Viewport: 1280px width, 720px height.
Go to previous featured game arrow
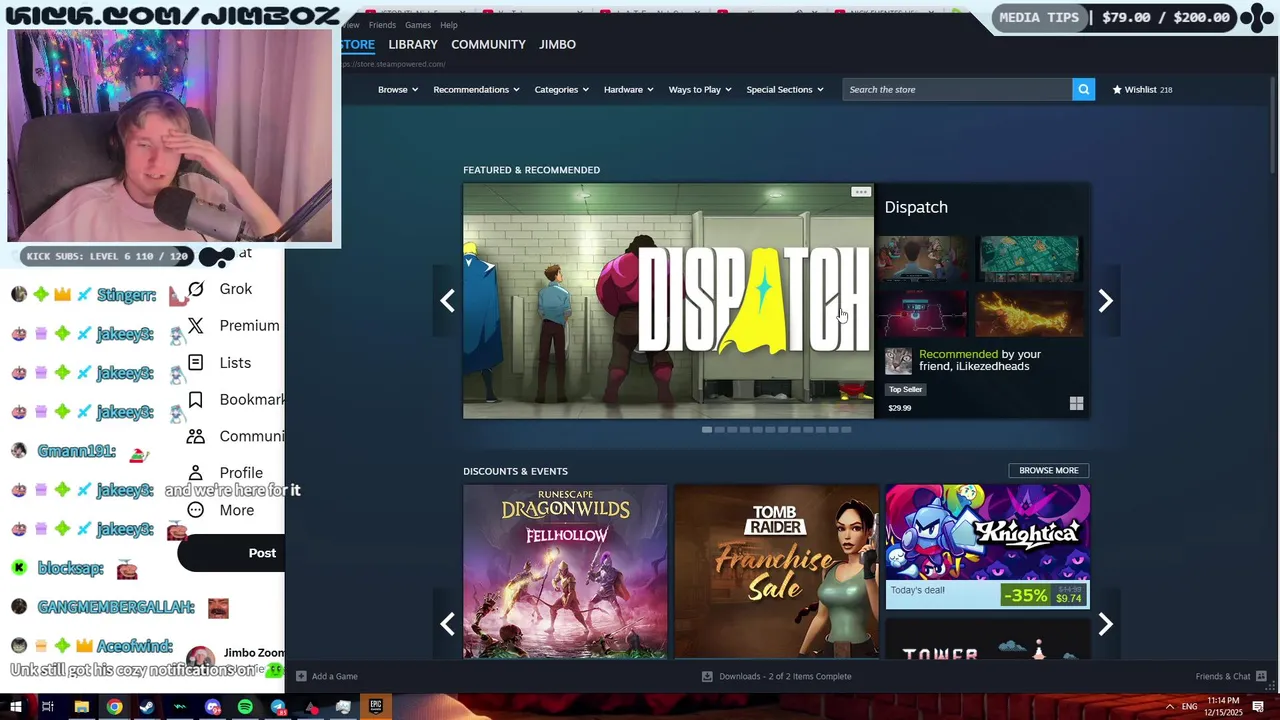(x=447, y=301)
